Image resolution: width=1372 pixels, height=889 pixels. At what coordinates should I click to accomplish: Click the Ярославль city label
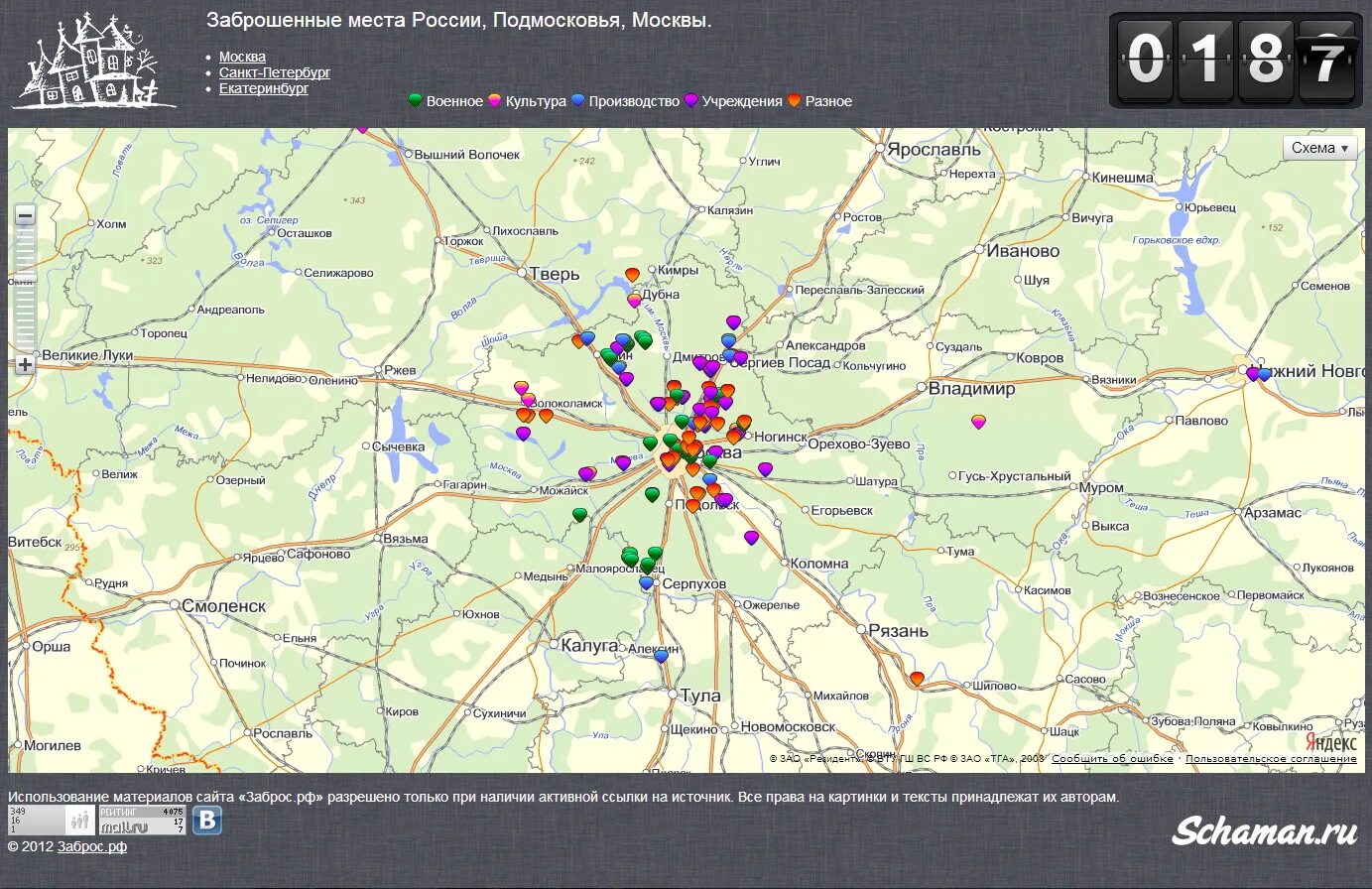(x=934, y=150)
